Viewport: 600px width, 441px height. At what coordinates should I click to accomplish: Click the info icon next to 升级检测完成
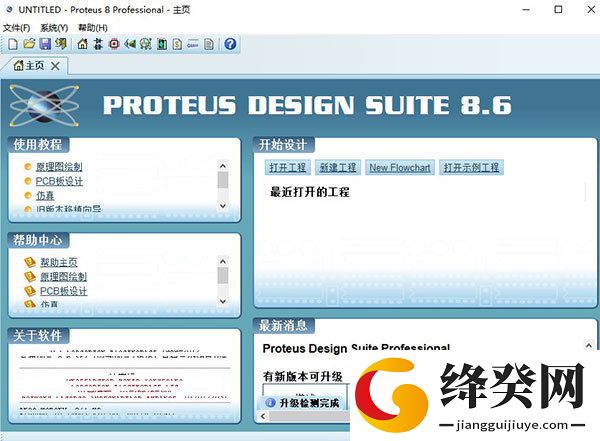[270, 403]
